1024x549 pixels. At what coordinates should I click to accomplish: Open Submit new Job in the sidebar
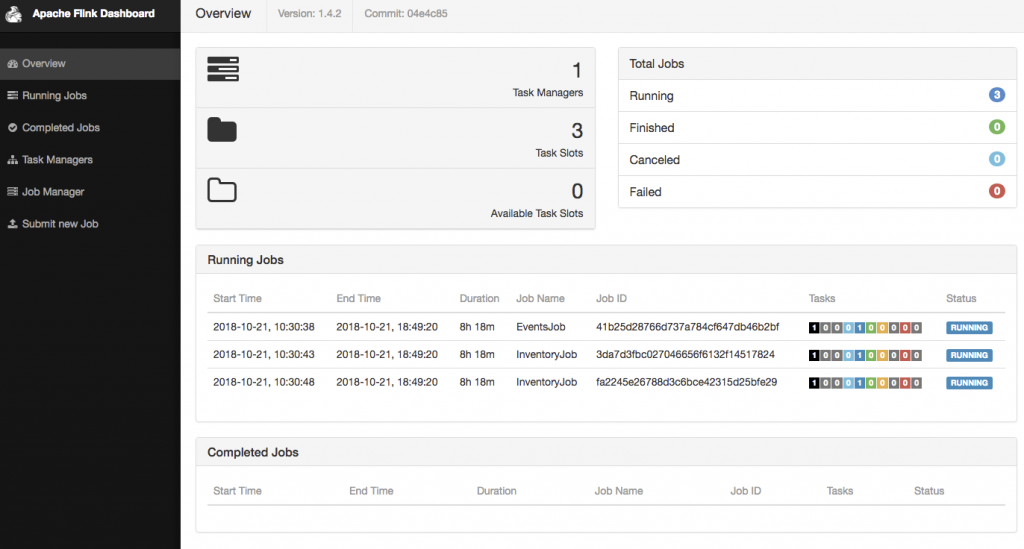pos(90,224)
